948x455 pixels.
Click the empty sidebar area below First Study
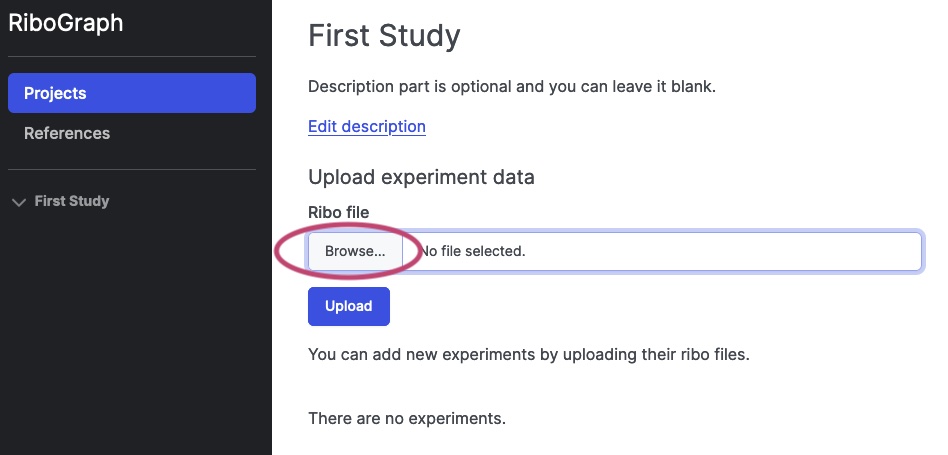coord(135,332)
